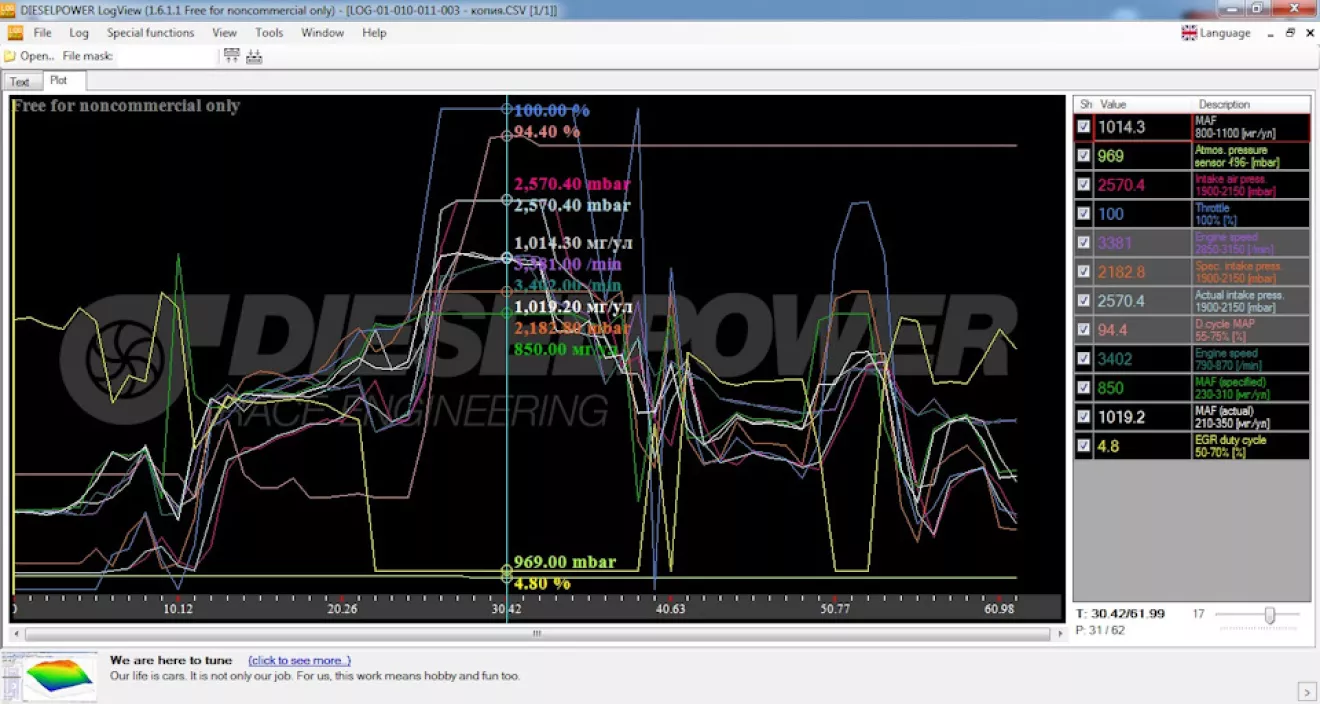Image resolution: width=1320 pixels, height=704 pixels.
Task: Open the Special functions menu
Action: tap(150, 33)
